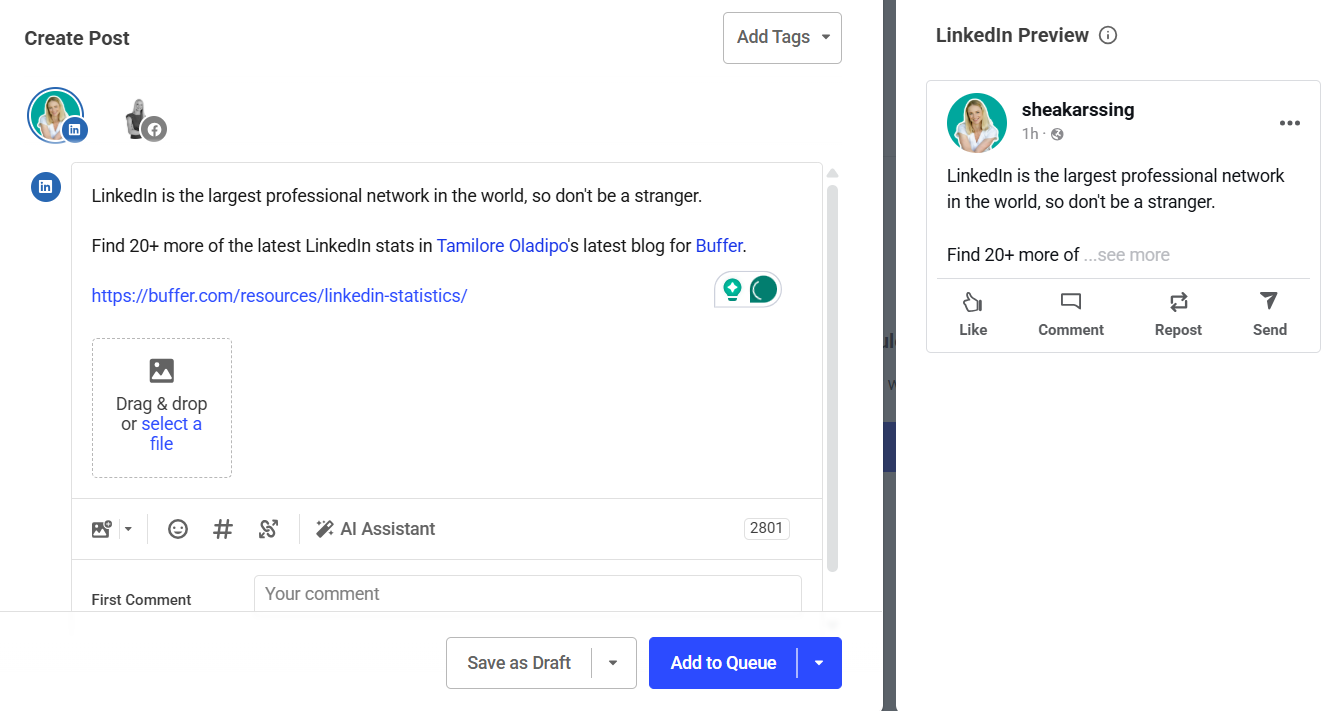
Task: Open the emoji picker
Action: coord(178,528)
